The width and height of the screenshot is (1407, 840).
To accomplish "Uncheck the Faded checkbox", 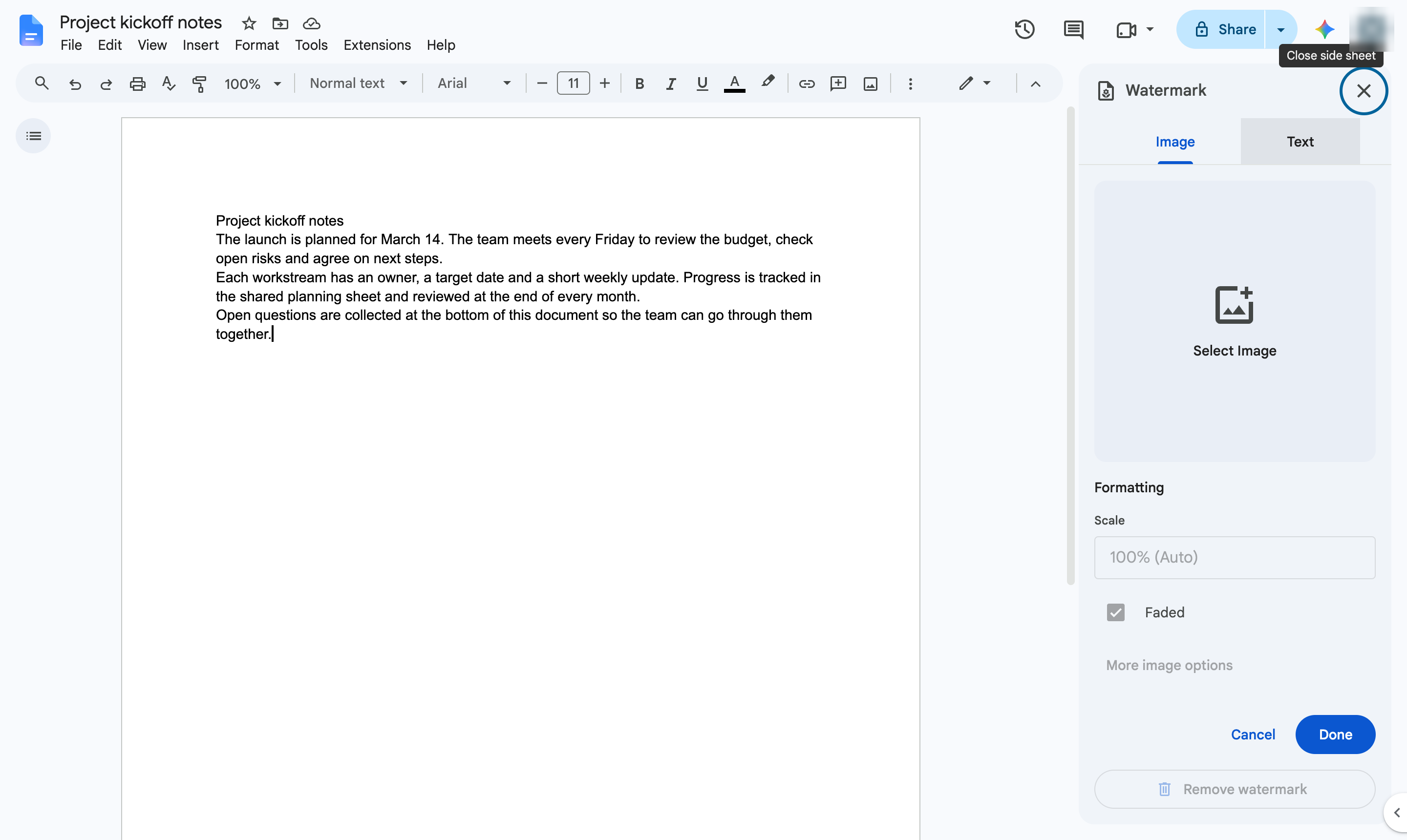I will [1115, 612].
